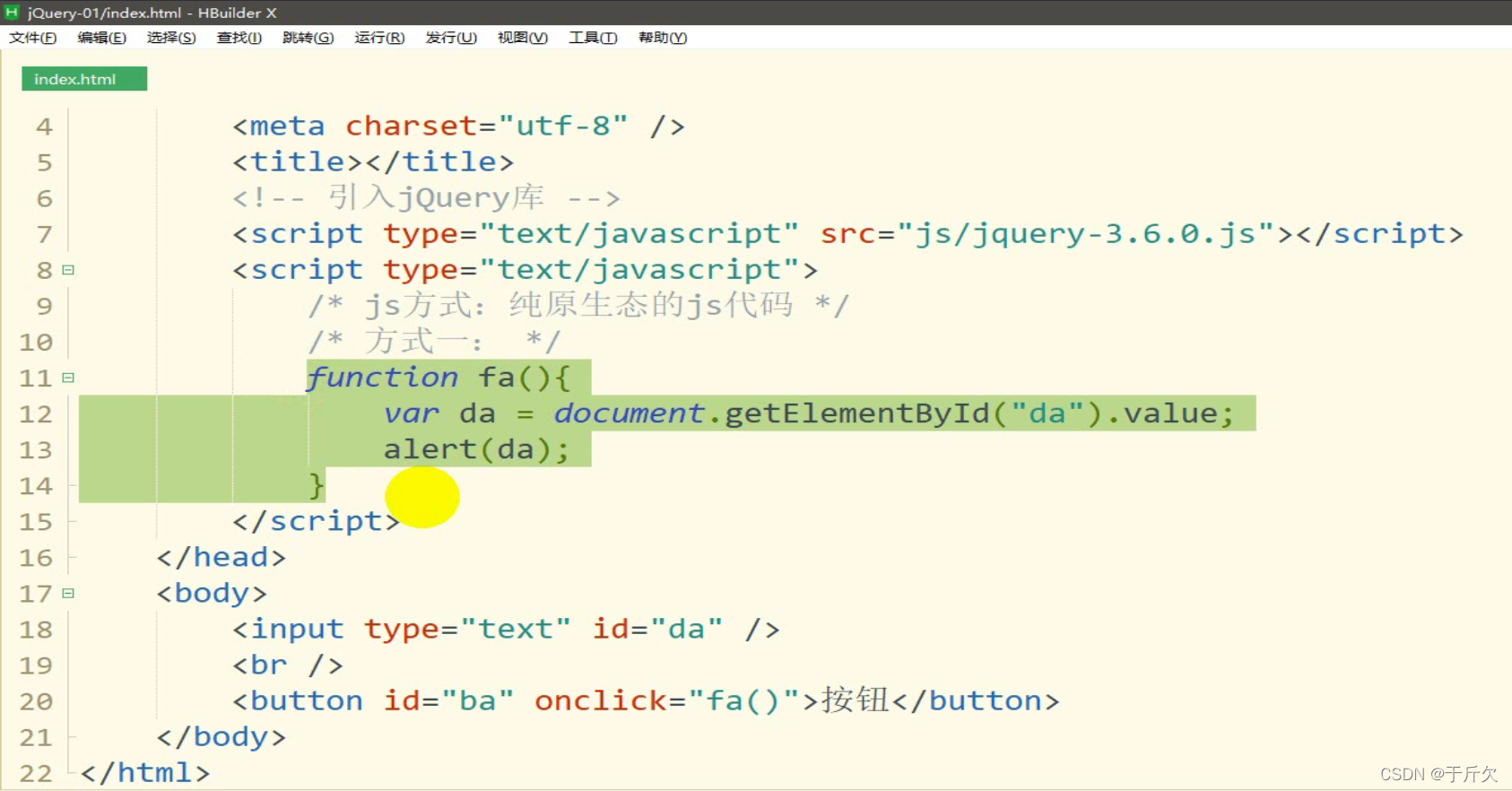Click the 引入jQuery库 comment
The width and height of the screenshot is (1512, 791).
(x=426, y=197)
